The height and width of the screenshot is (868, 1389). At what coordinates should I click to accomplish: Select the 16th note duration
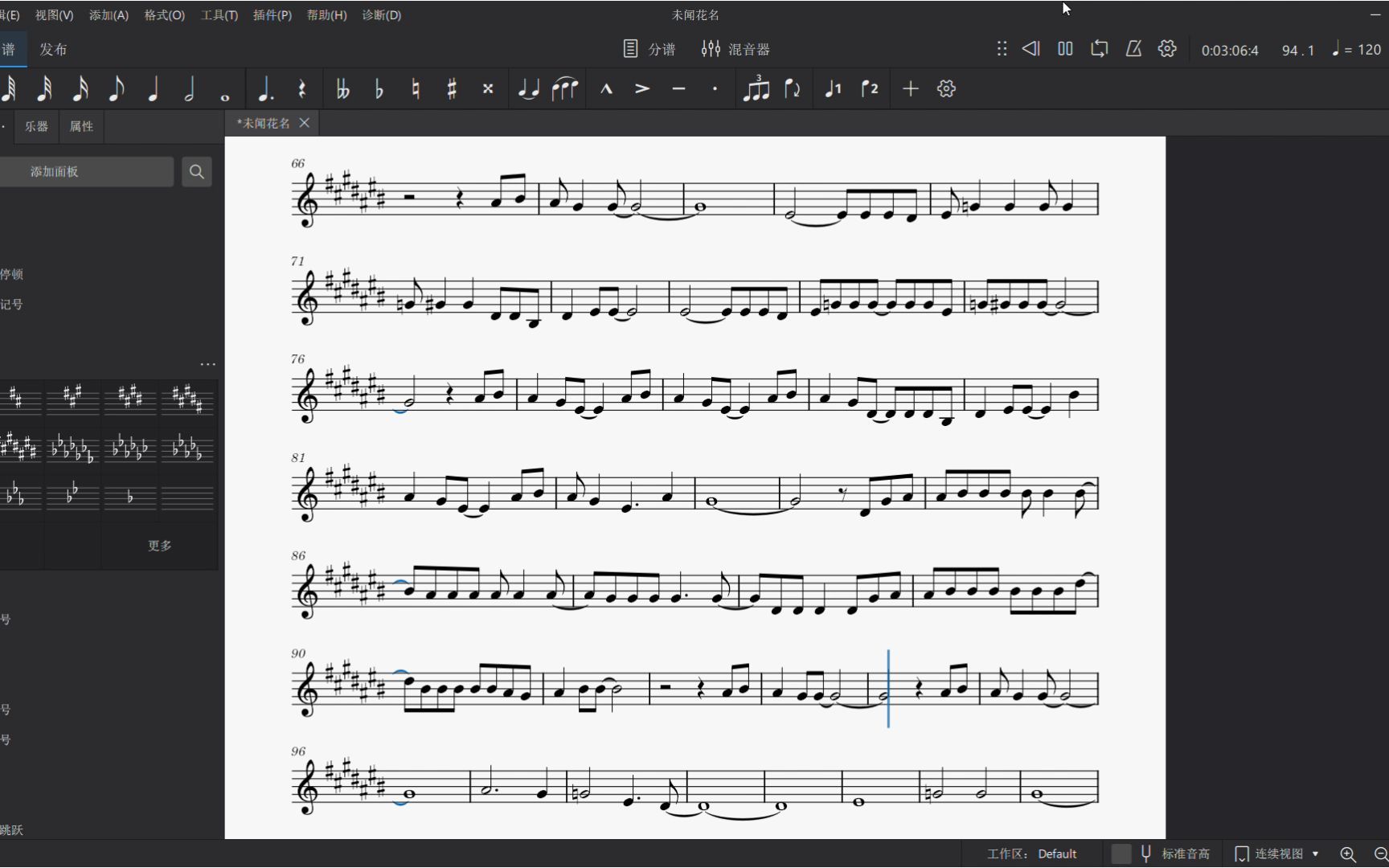coord(80,89)
